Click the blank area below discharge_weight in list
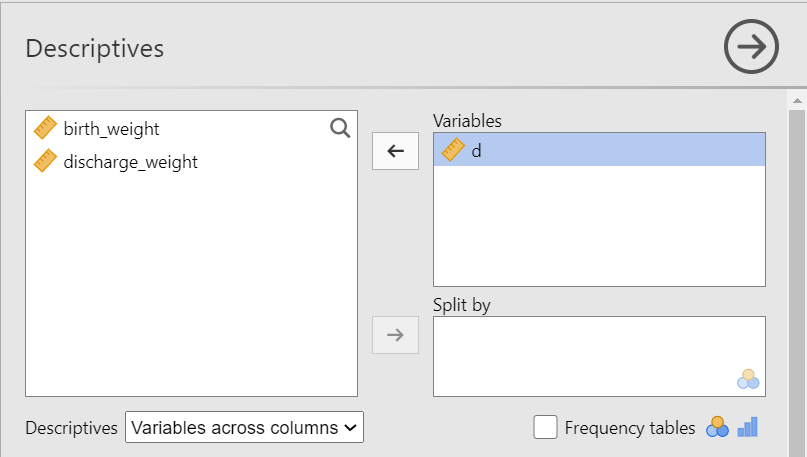The image size is (807, 457). (190, 290)
